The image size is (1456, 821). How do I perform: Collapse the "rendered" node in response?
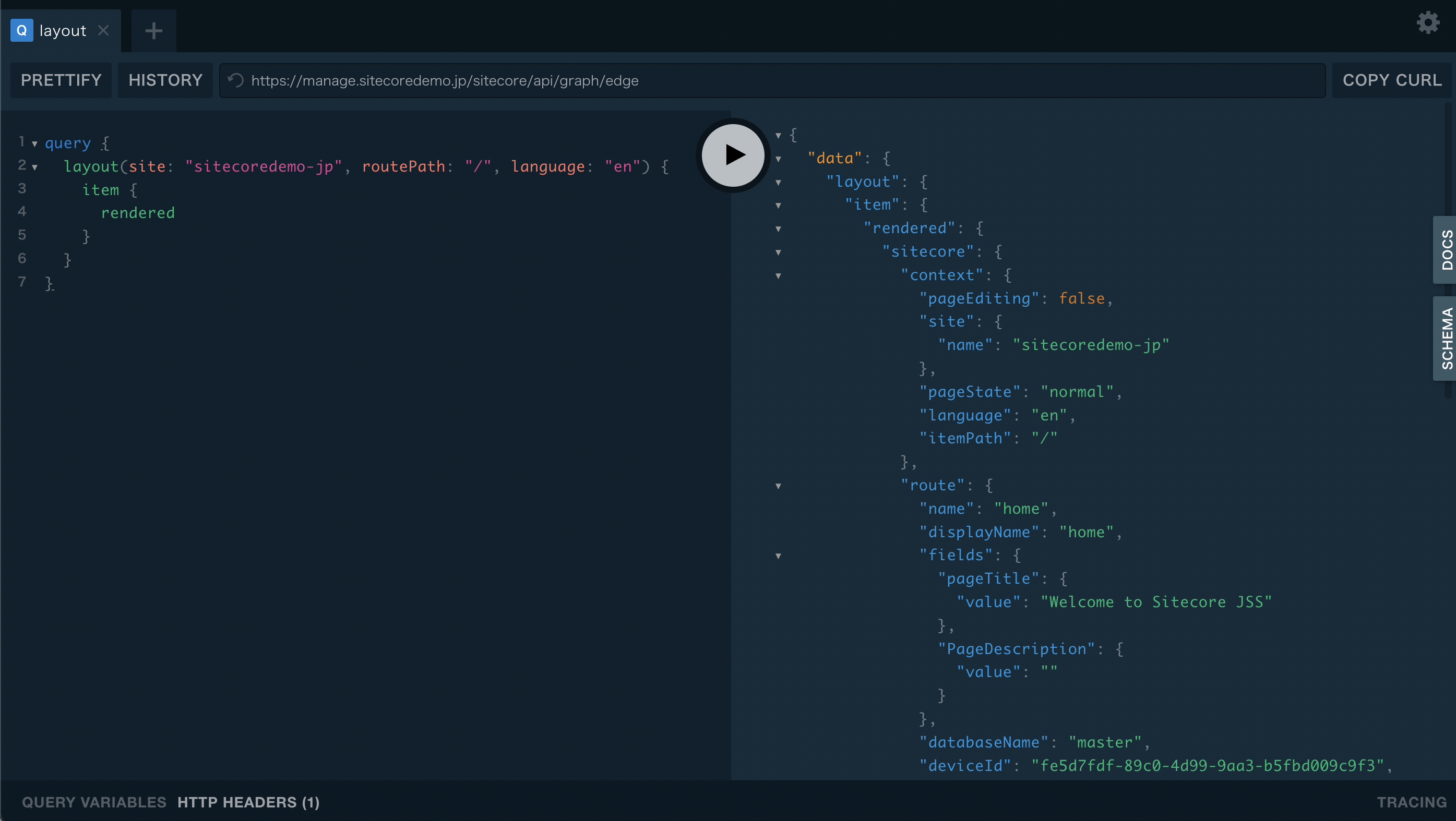(778, 230)
